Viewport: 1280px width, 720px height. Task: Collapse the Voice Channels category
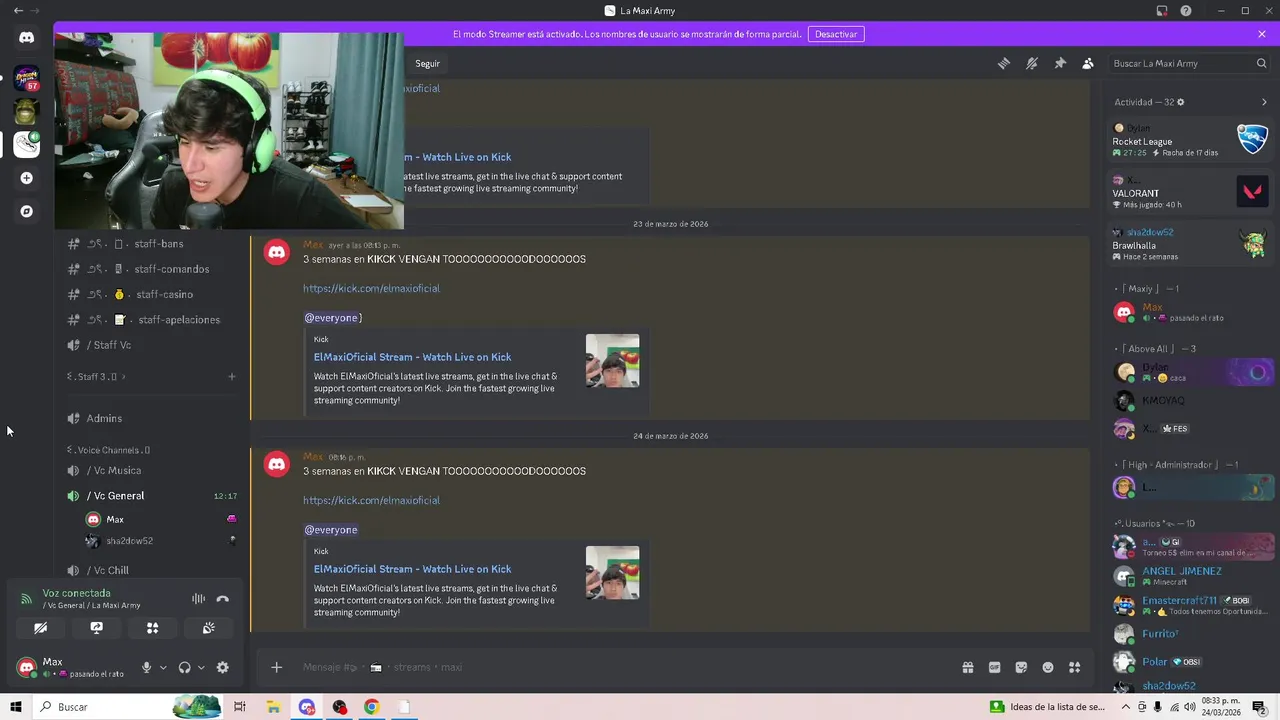pyautogui.click(x=108, y=450)
